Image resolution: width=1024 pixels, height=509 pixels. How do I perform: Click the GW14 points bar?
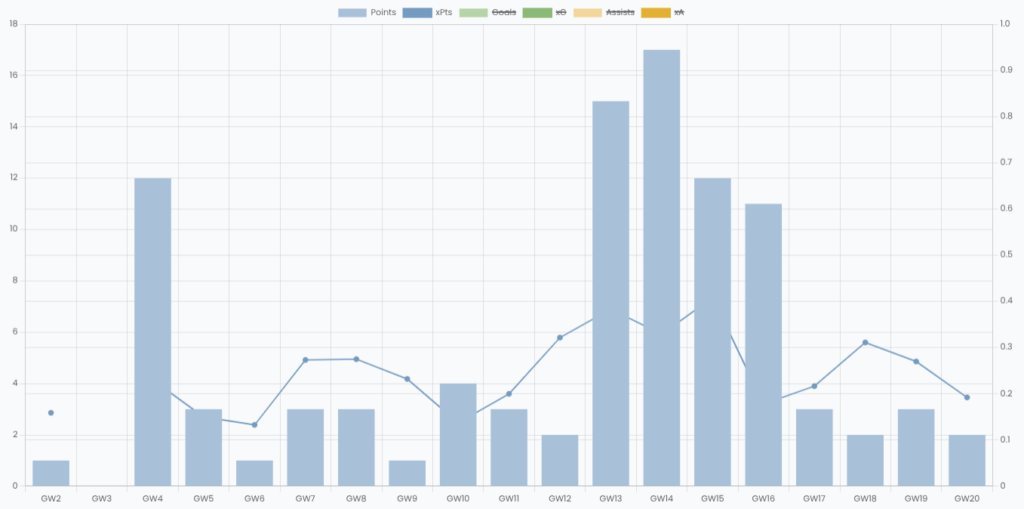click(x=661, y=268)
